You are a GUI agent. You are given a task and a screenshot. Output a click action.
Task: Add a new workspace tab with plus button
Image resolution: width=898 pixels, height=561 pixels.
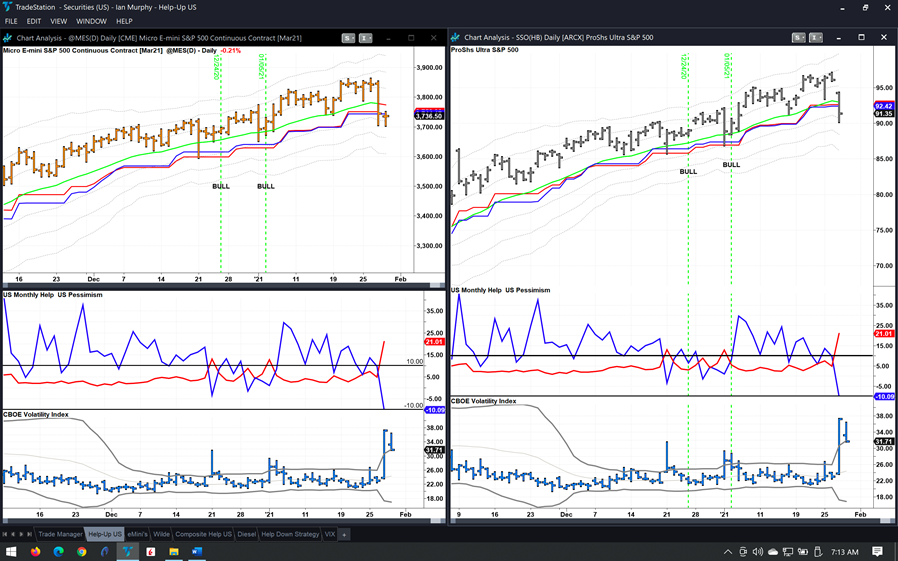click(x=343, y=534)
